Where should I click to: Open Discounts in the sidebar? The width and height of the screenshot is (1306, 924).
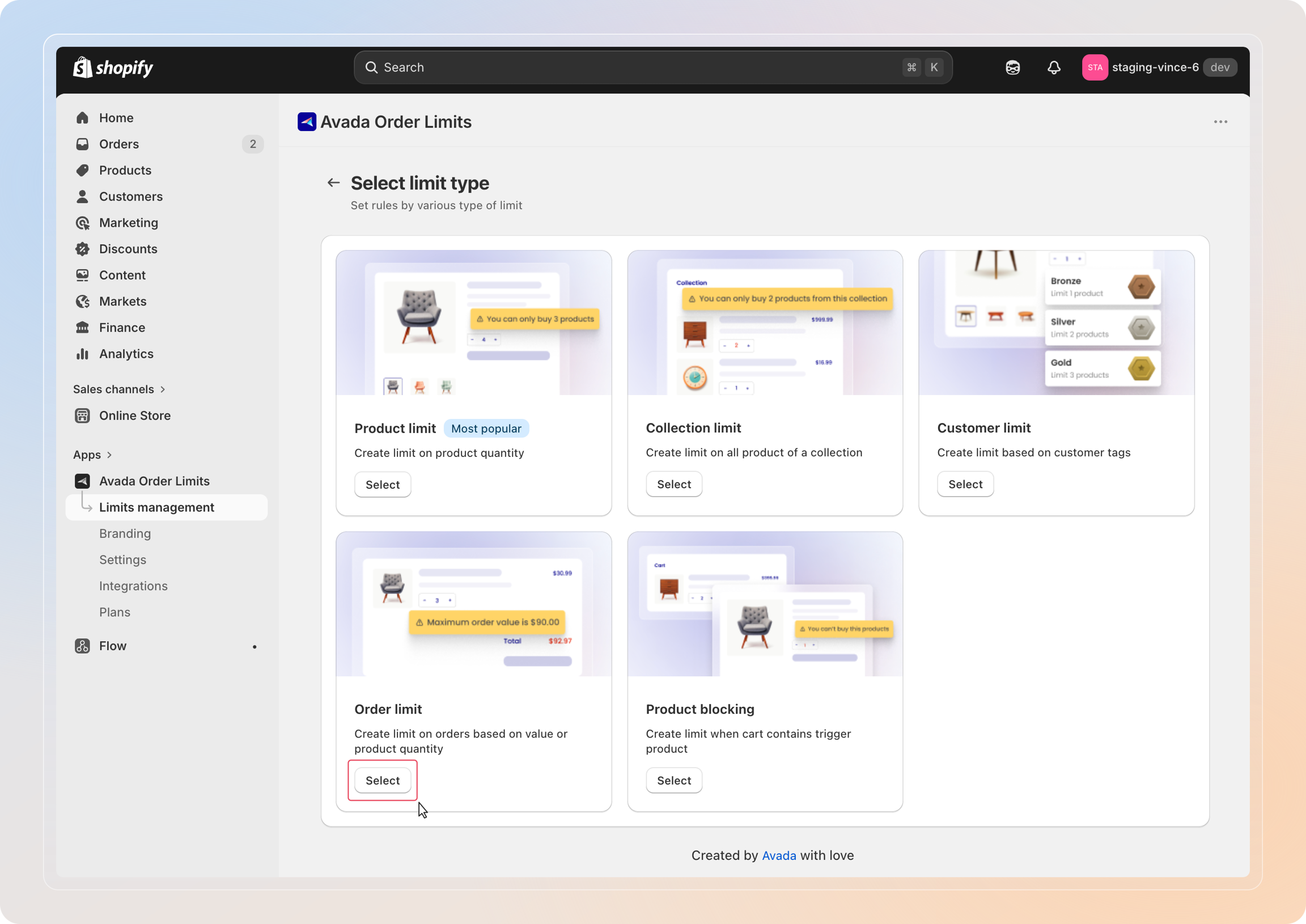[x=166, y=249]
